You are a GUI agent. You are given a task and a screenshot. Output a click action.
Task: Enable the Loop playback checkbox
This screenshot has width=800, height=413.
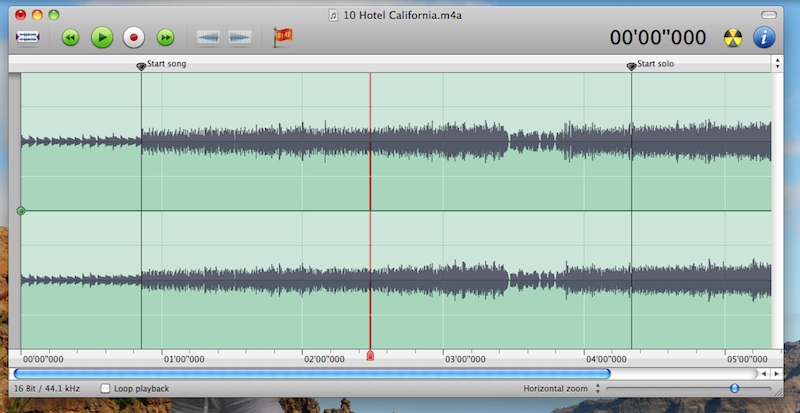coord(106,388)
